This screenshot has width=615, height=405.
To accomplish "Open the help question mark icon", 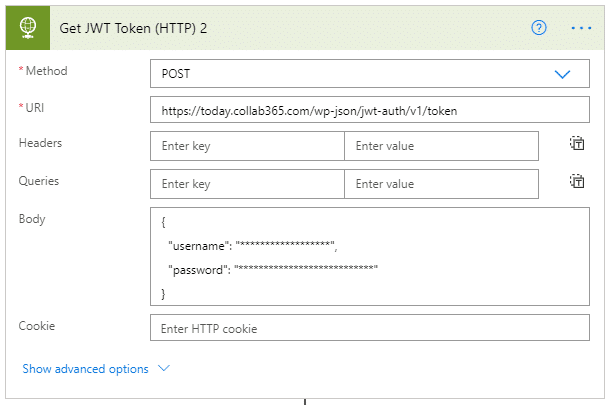I will (x=539, y=28).
